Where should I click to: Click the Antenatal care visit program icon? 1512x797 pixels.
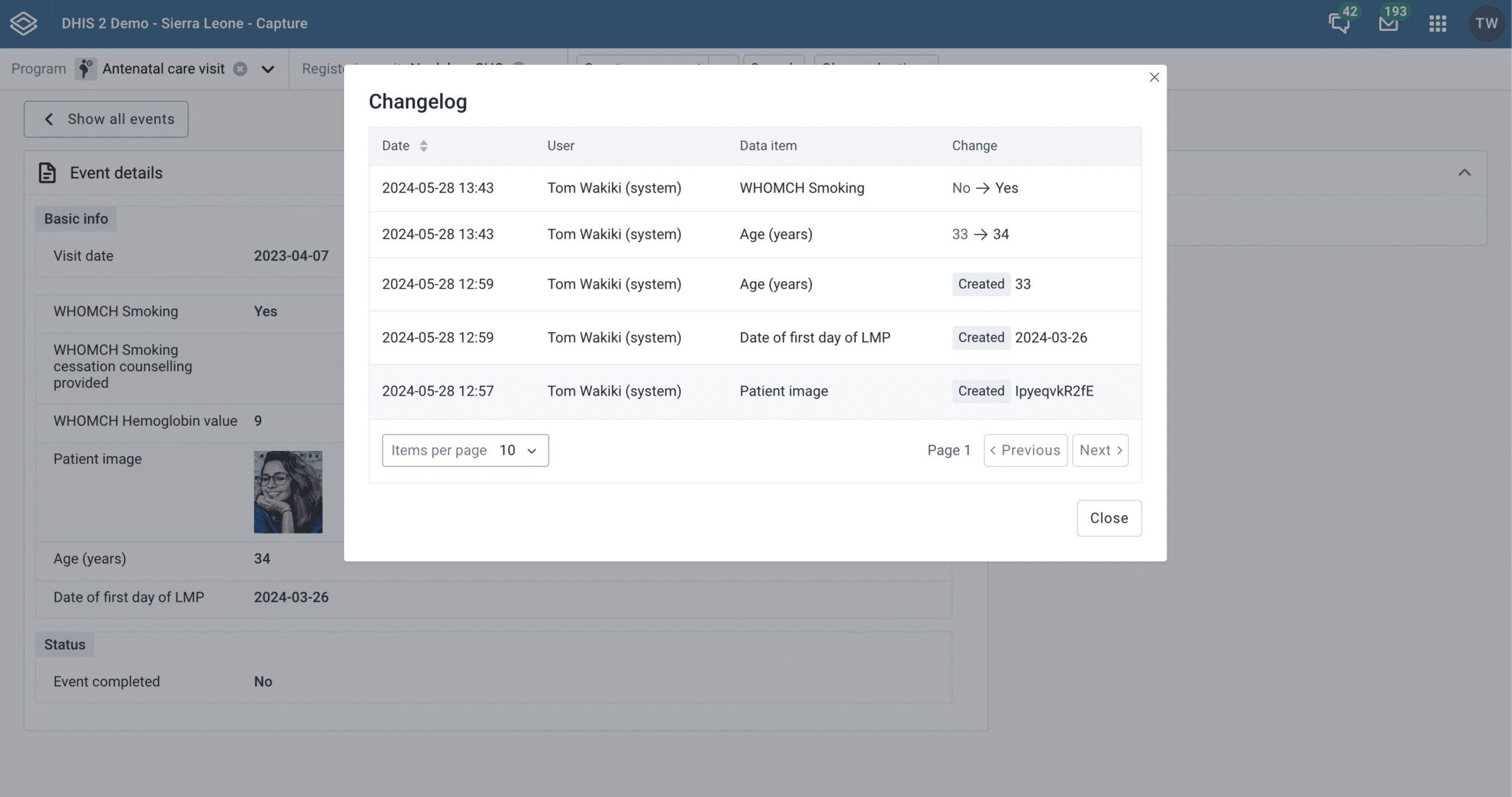pos(86,69)
